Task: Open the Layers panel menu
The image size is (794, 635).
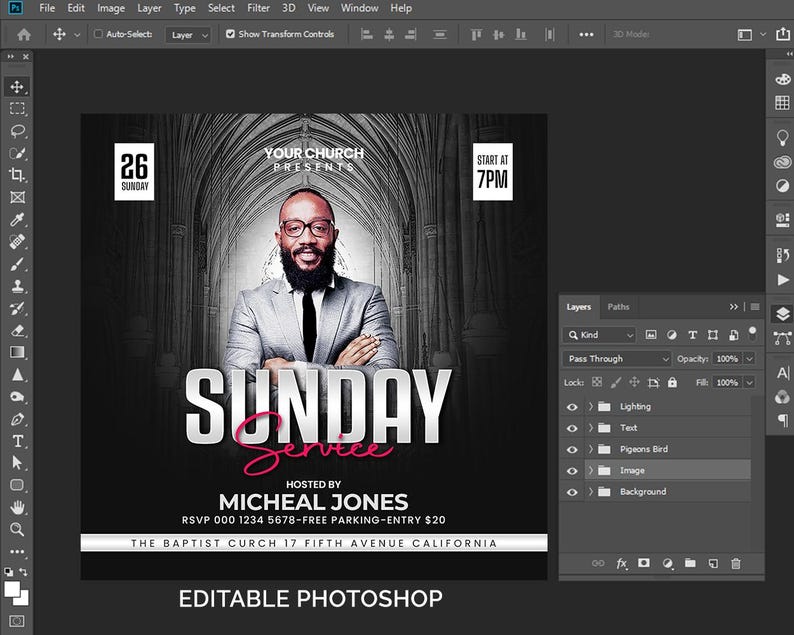Action: [x=755, y=307]
